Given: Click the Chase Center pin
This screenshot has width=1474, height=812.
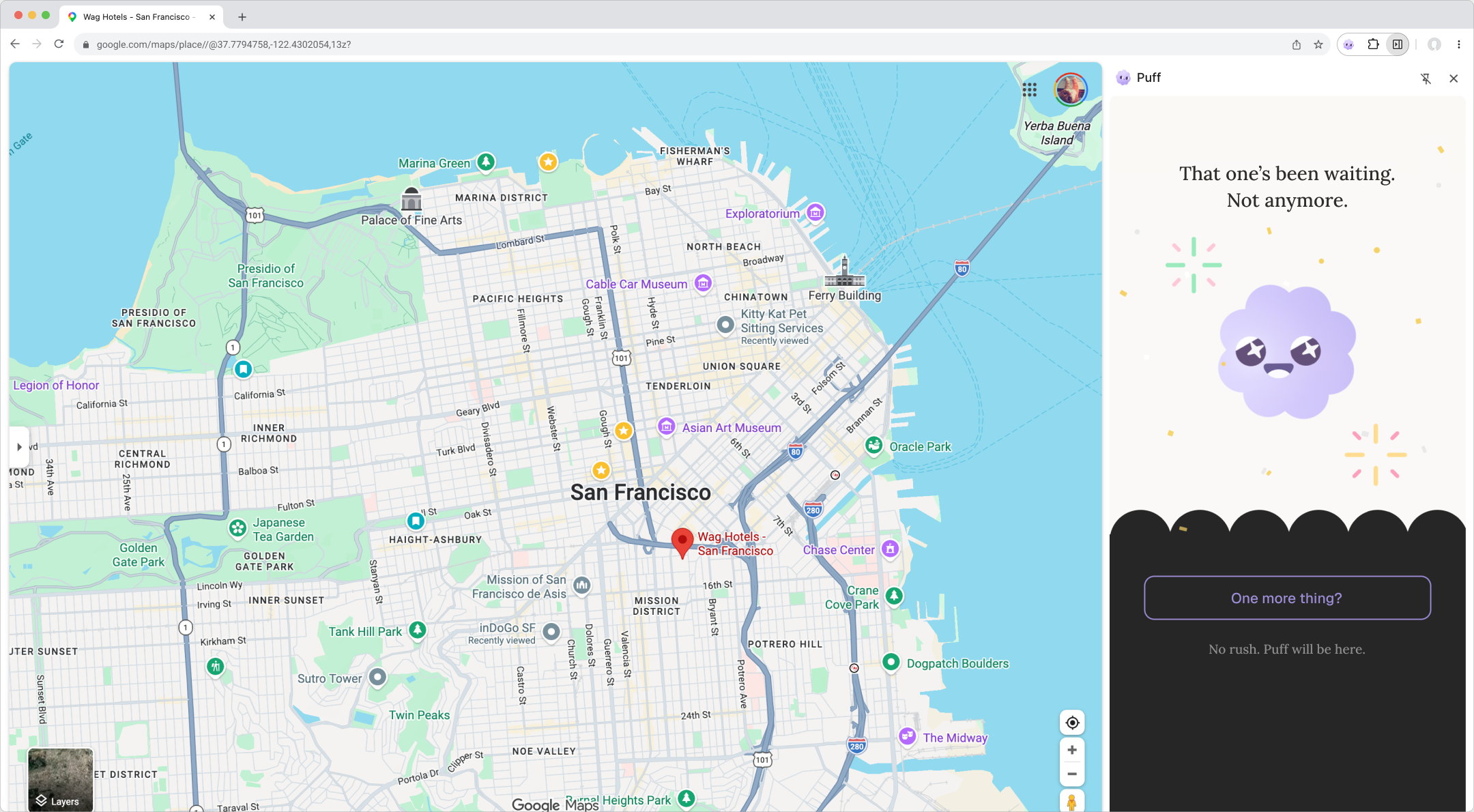Looking at the screenshot, I should [890, 549].
